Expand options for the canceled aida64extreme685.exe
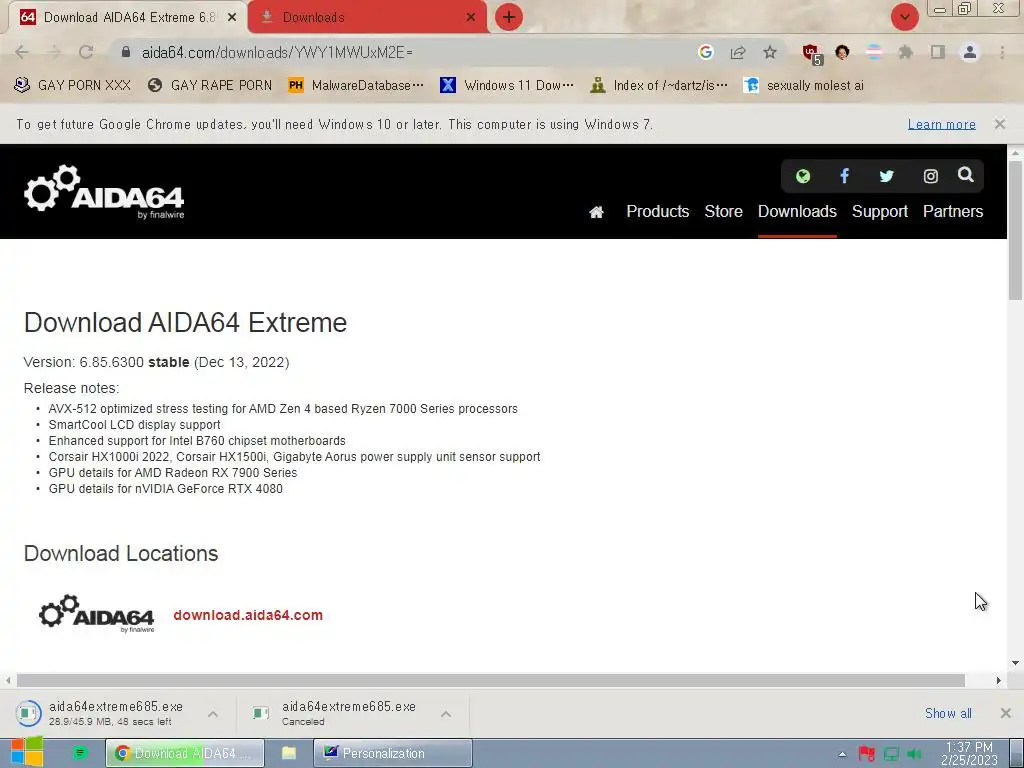 point(446,714)
